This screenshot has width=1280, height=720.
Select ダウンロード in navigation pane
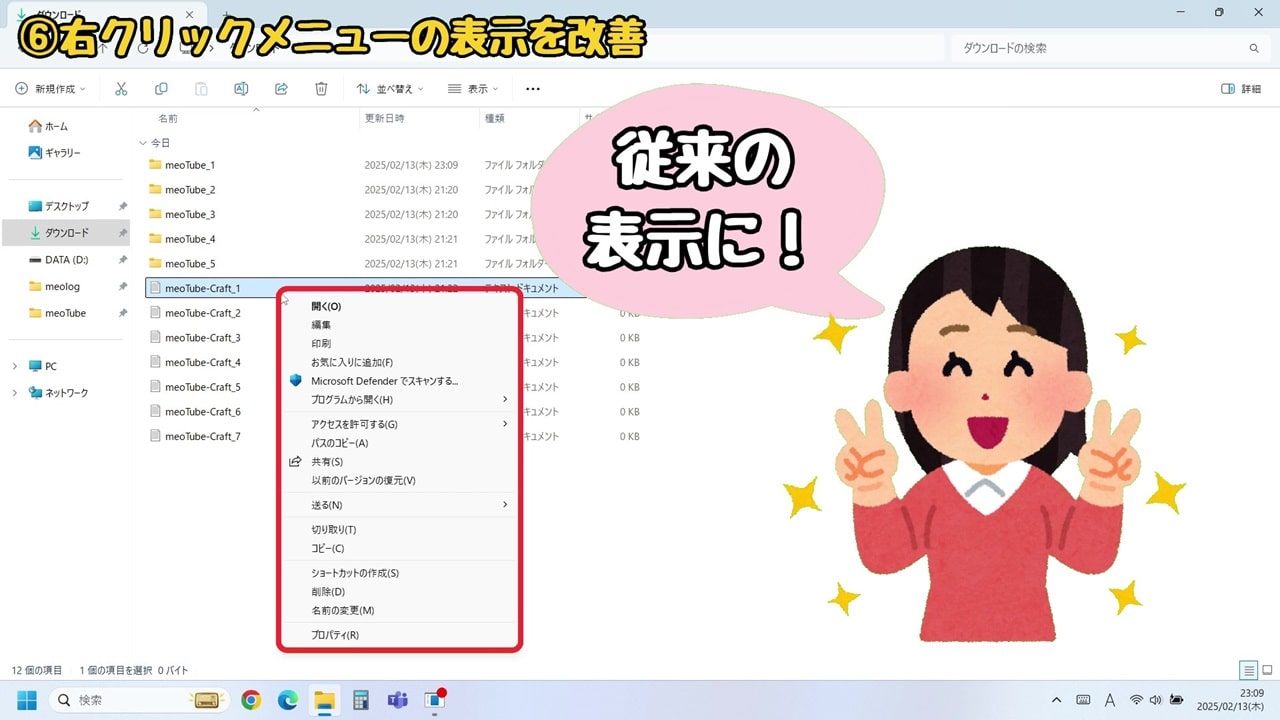click(x=66, y=233)
